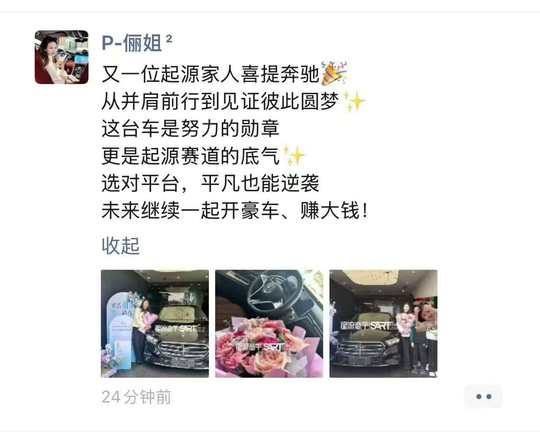Collapse the post text using 收起
The width and height of the screenshot is (540, 438).
point(121,246)
